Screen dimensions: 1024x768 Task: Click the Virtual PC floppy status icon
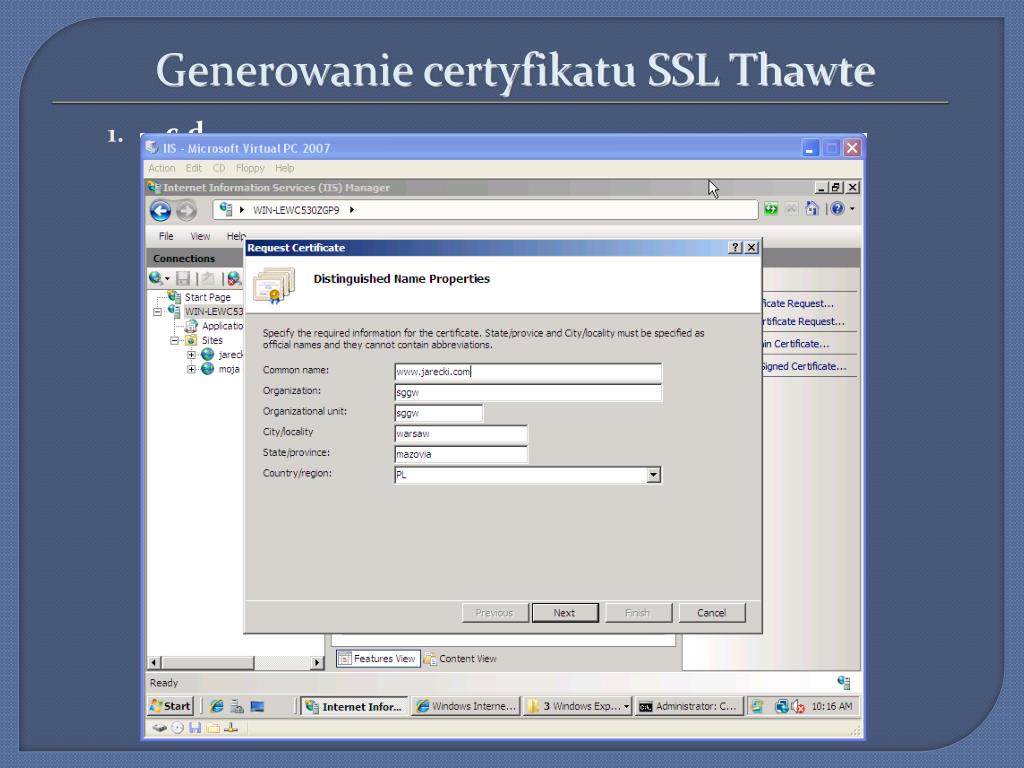click(x=195, y=728)
